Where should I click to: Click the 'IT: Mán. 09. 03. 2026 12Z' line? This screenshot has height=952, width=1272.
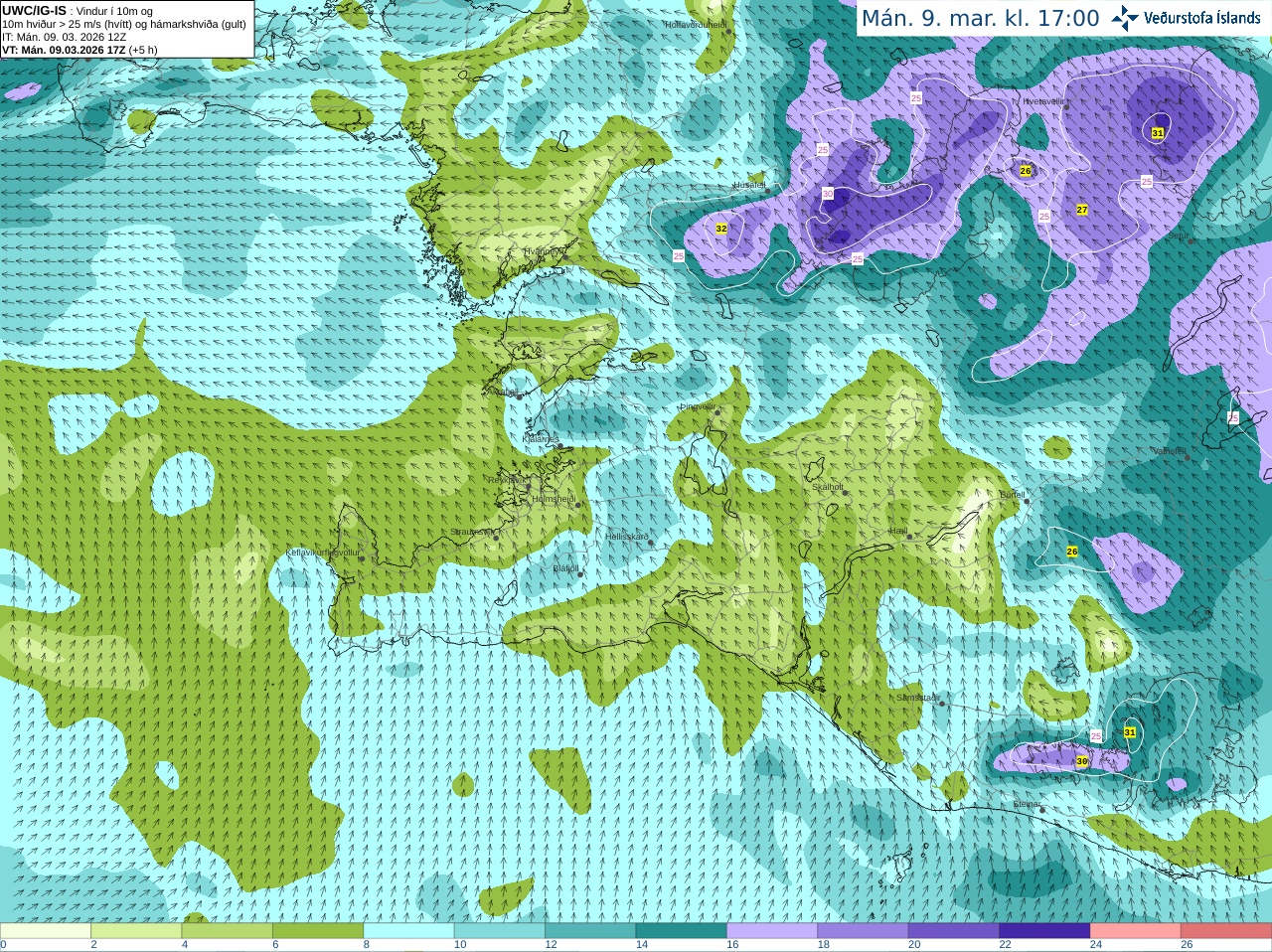tap(65, 37)
